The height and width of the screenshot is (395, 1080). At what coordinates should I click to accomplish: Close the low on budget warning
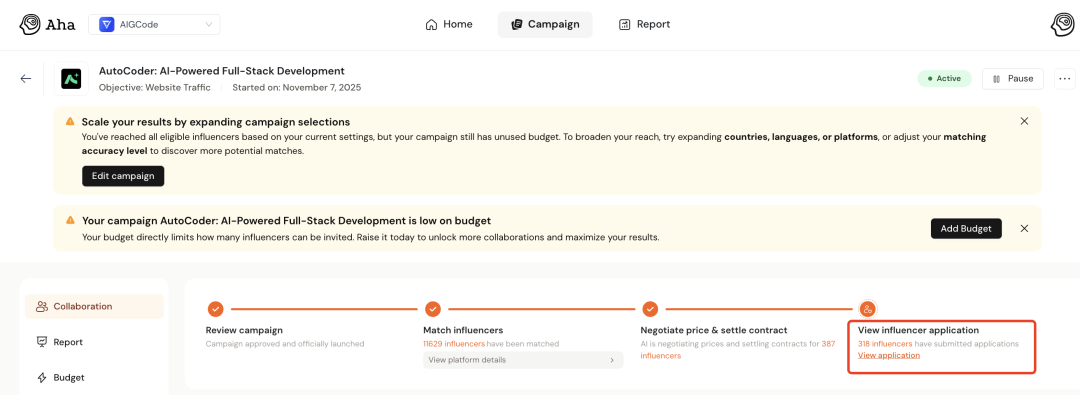pos(1024,229)
